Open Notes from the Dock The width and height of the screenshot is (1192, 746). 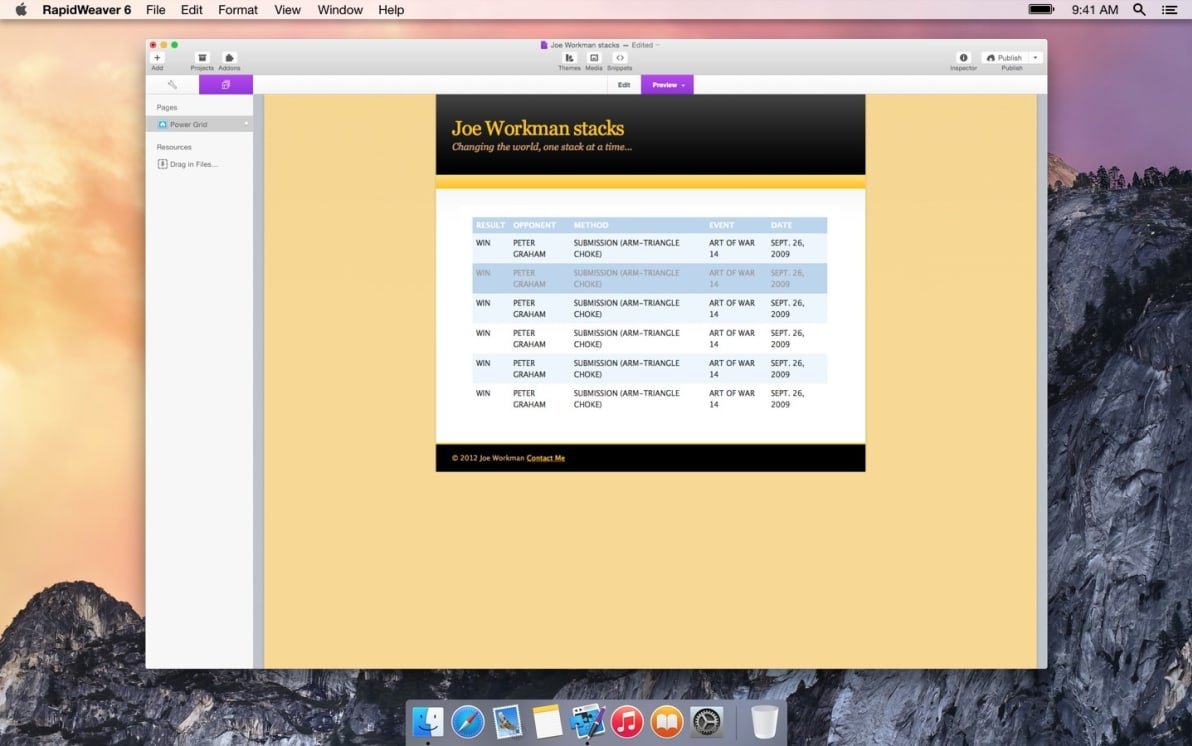(547, 722)
